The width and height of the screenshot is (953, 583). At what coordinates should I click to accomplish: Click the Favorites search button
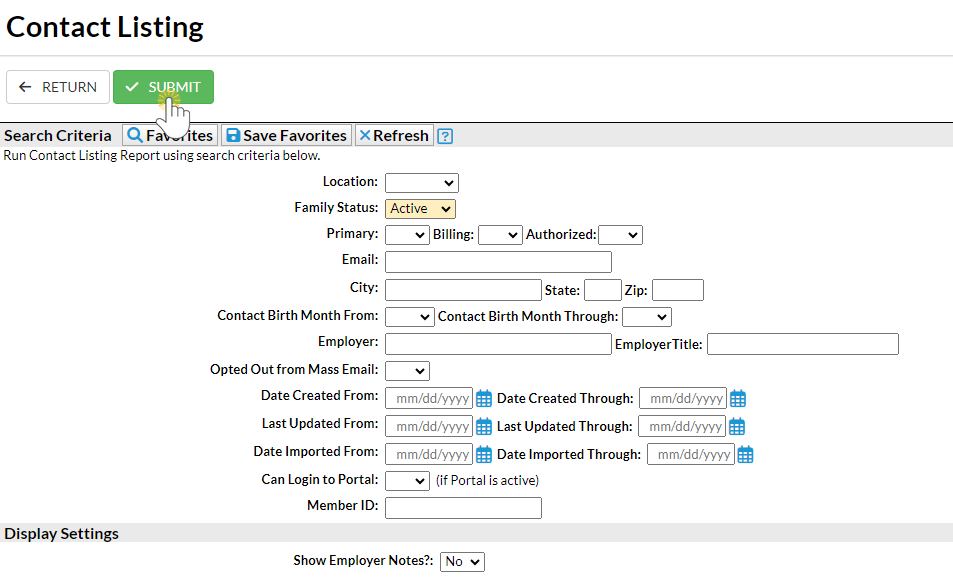pyautogui.click(x=170, y=136)
